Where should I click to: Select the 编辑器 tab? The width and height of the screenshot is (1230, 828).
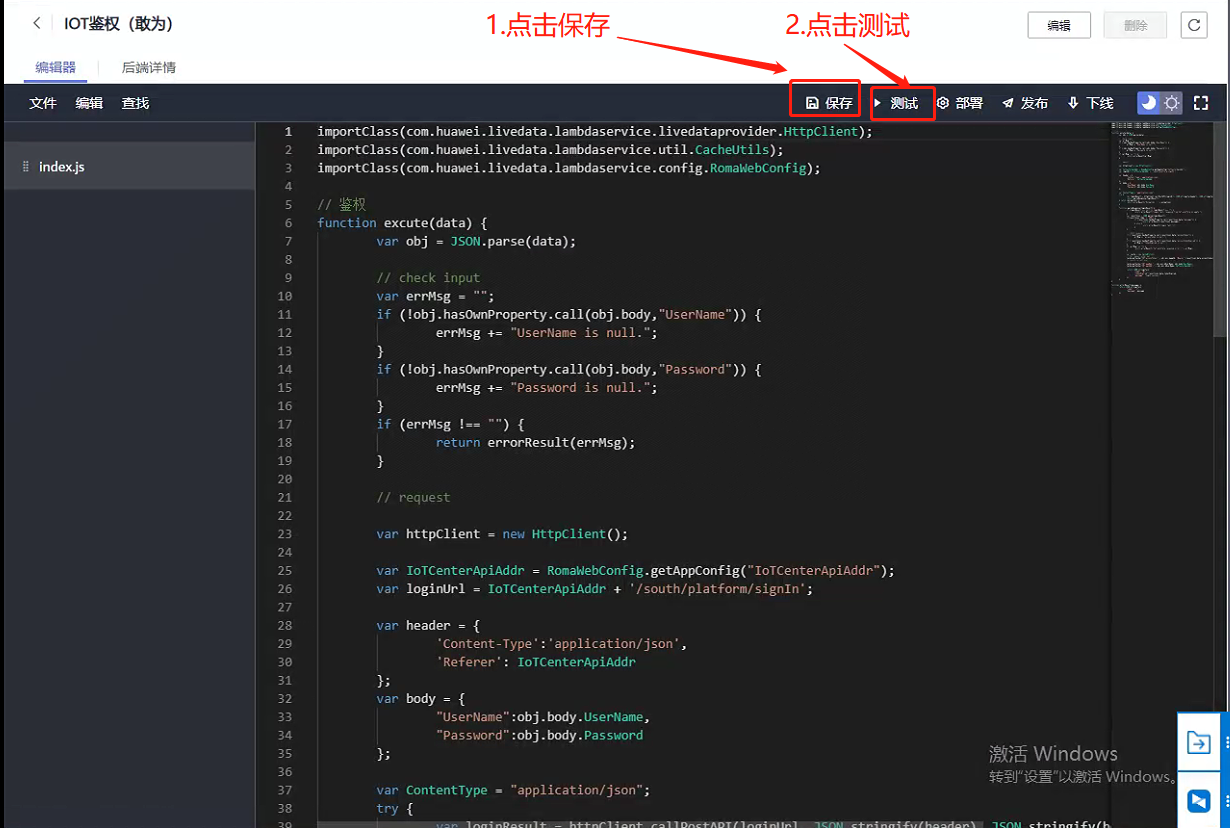tap(56, 68)
